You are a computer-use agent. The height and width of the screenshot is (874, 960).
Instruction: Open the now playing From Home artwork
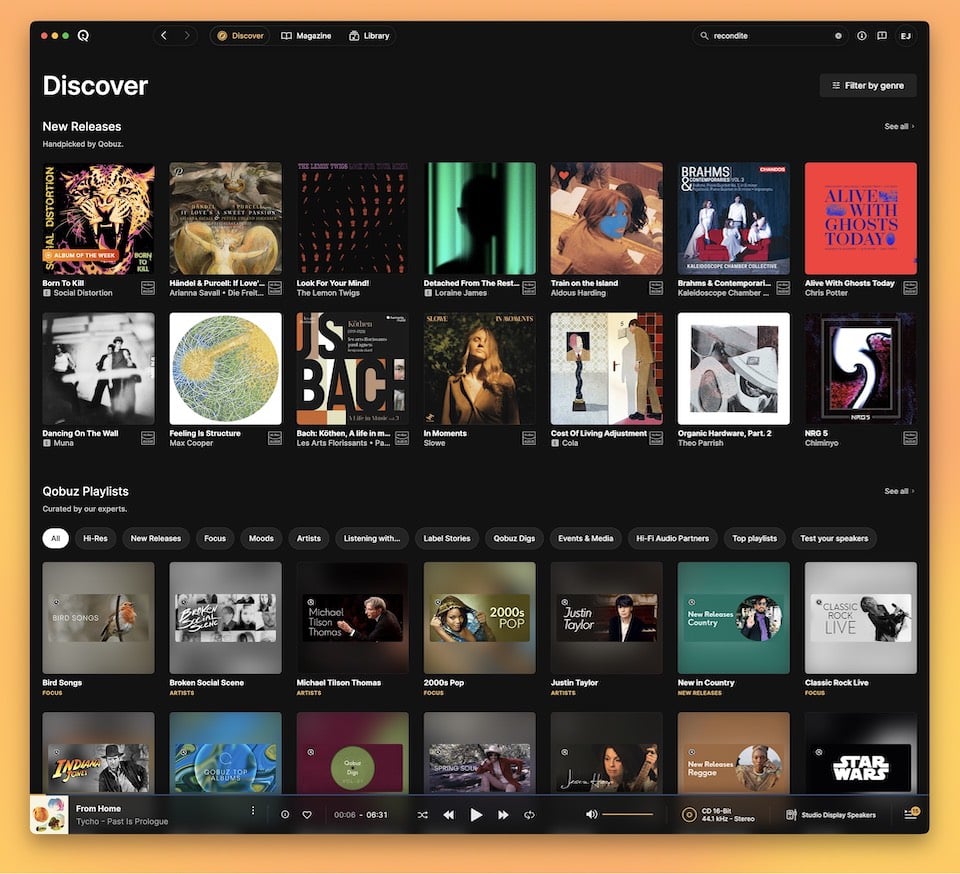(x=49, y=815)
